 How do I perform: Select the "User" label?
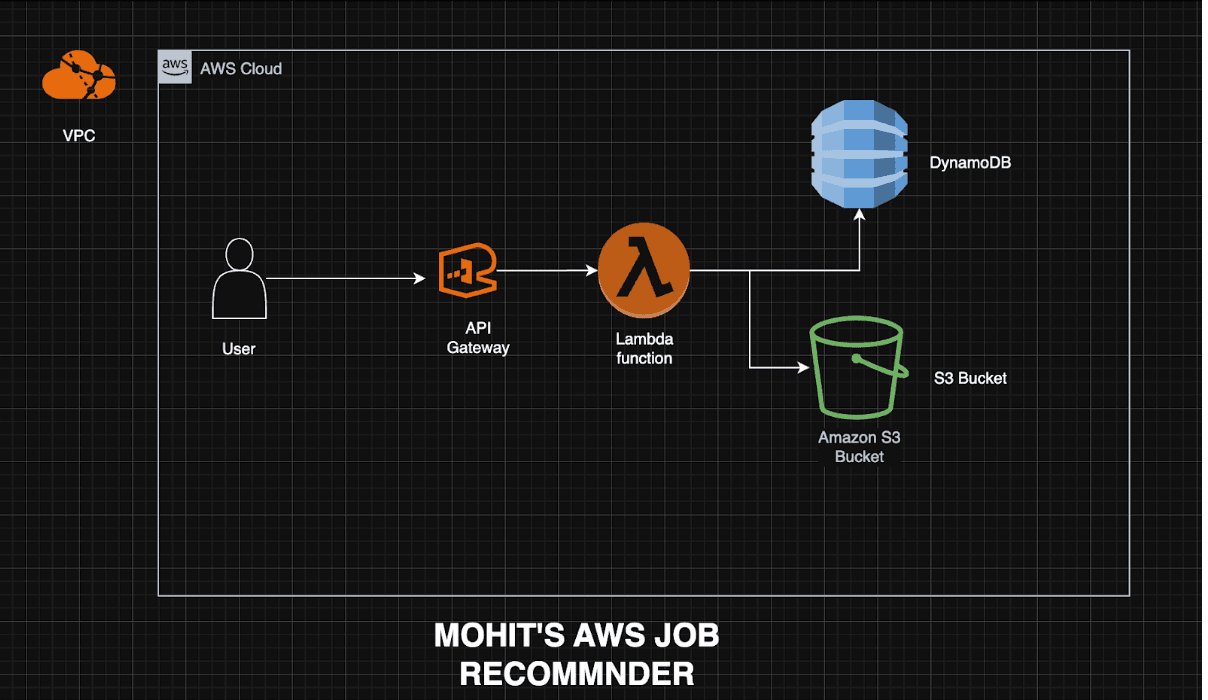pyautogui.click(x=239, y=349)
